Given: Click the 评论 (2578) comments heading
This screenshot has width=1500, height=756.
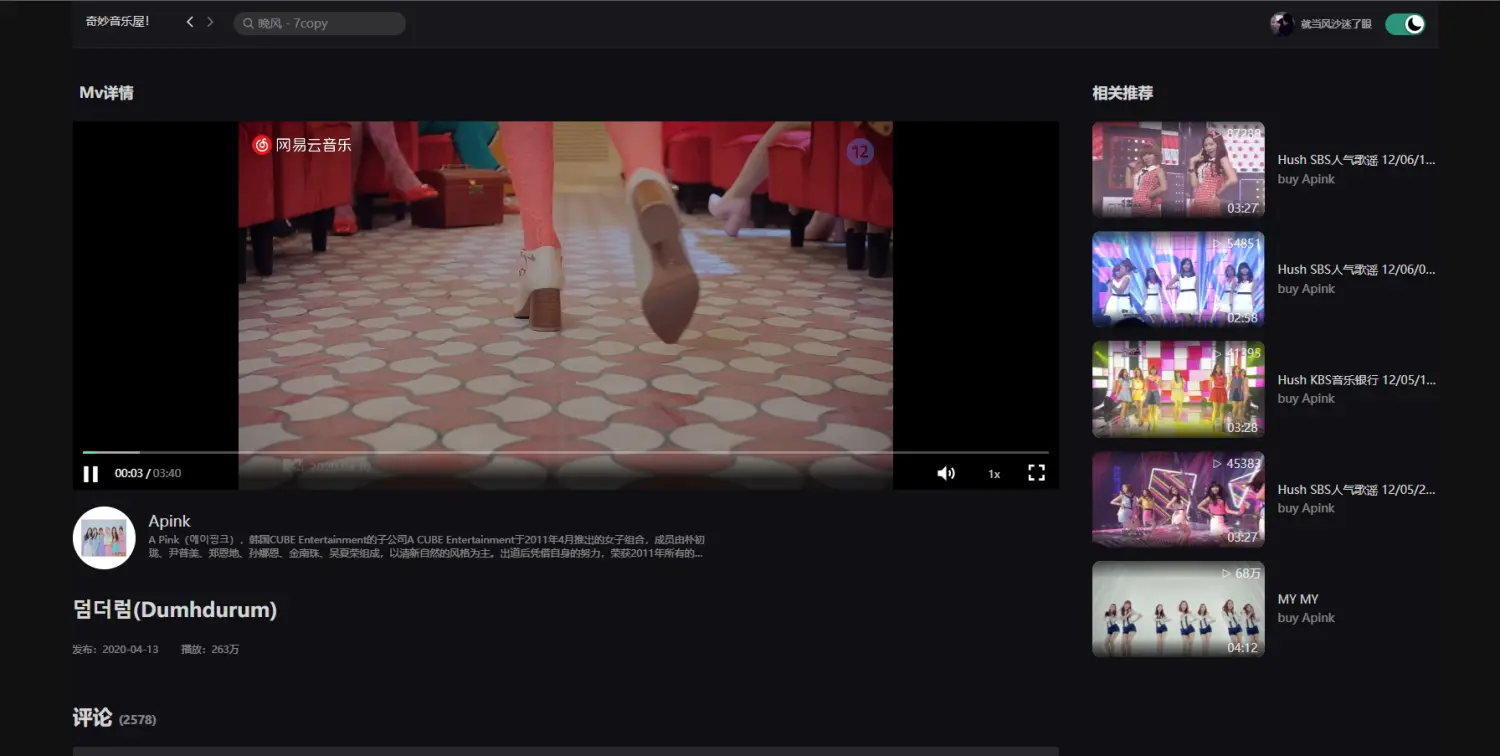Looking at the screenshot, I should [x=115, y=717].
